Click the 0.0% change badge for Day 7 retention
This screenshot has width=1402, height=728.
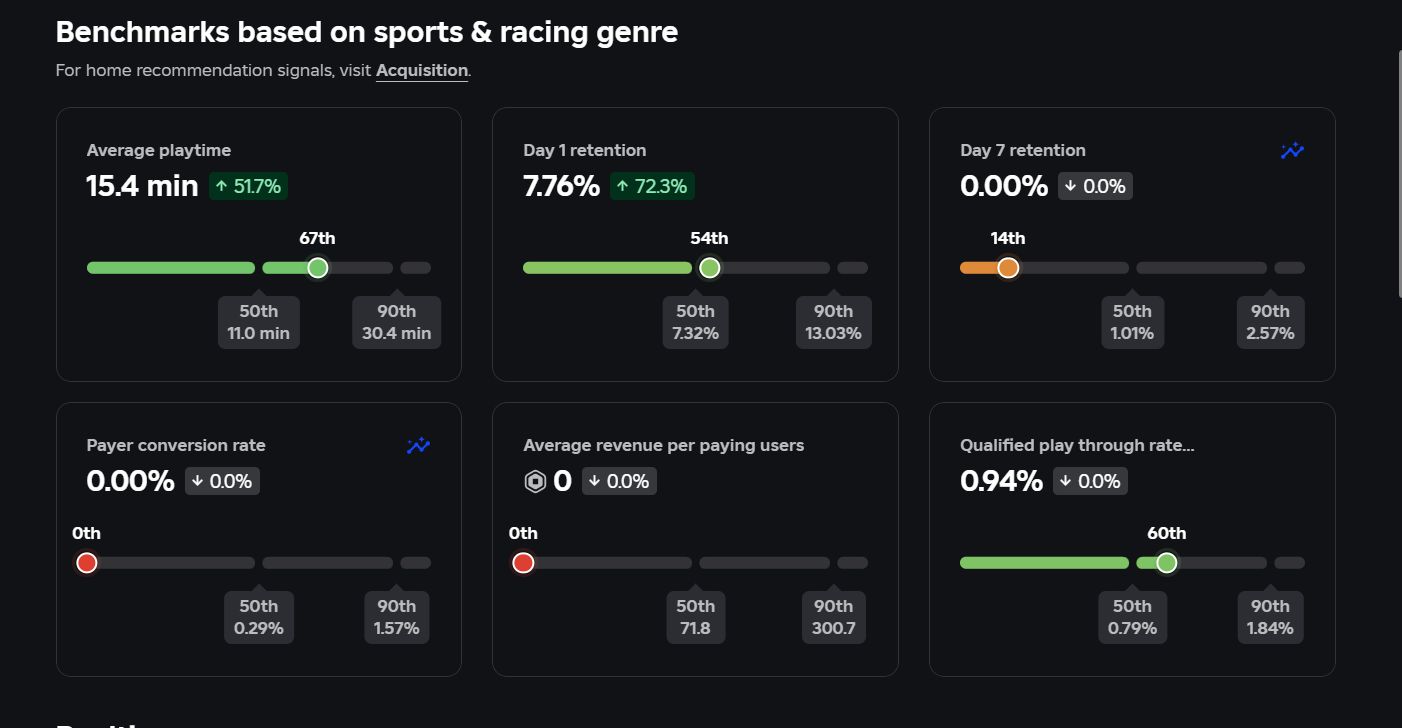[1095, 186]
